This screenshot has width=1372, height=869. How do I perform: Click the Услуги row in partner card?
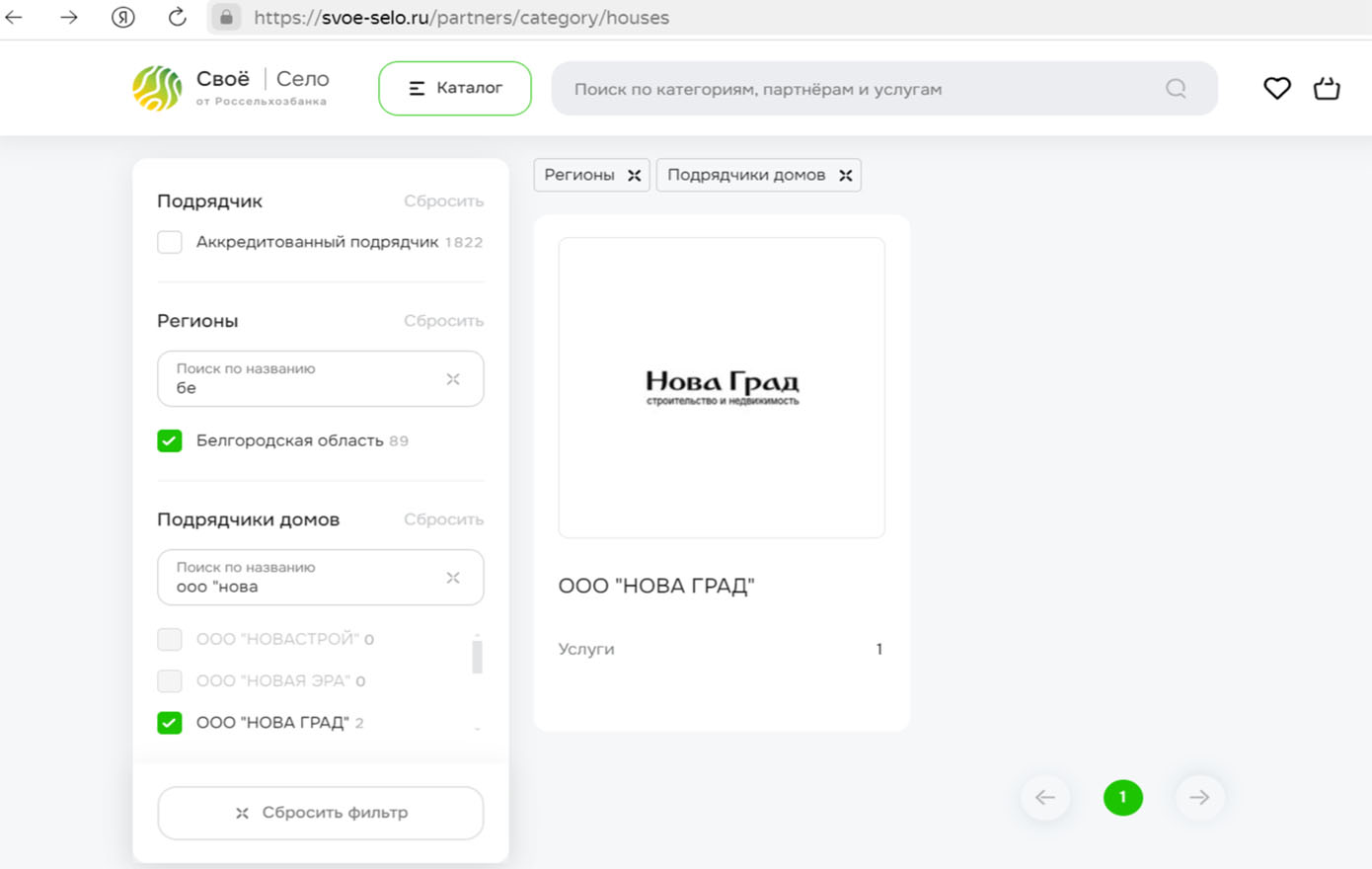[722, 649]
